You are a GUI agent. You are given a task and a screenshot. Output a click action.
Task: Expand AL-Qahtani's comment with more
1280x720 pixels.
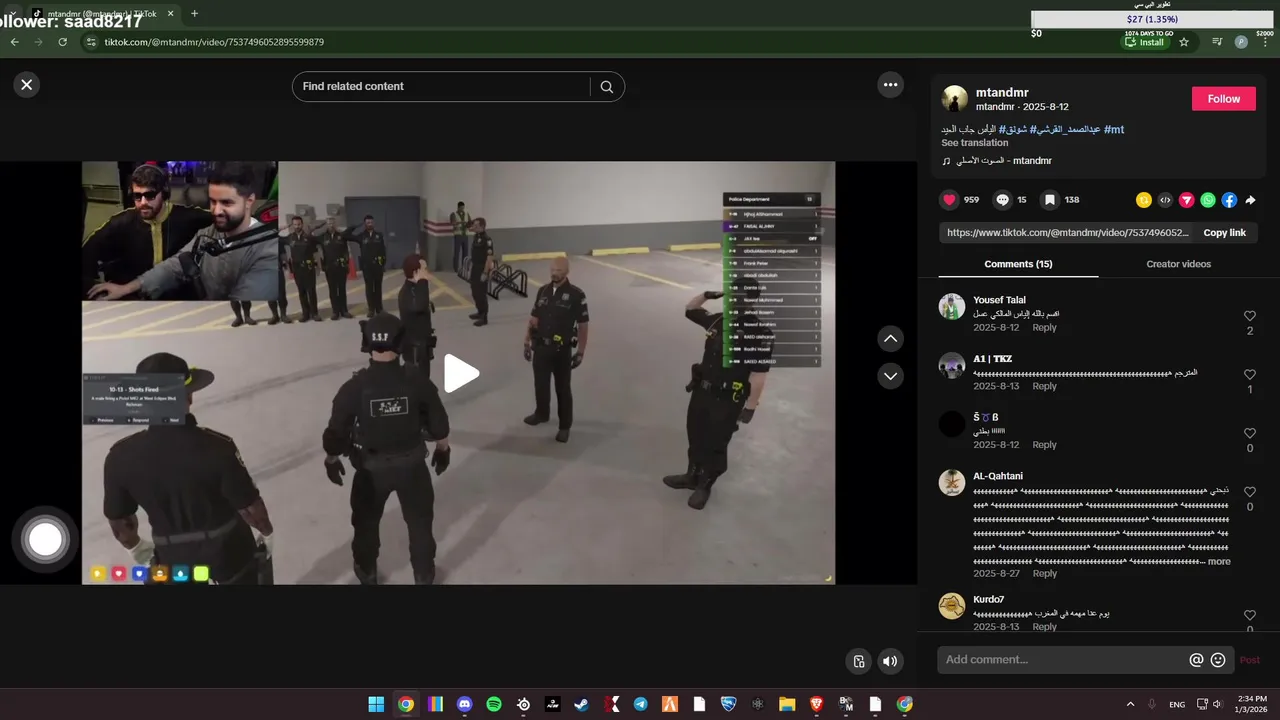point(1219,562)
